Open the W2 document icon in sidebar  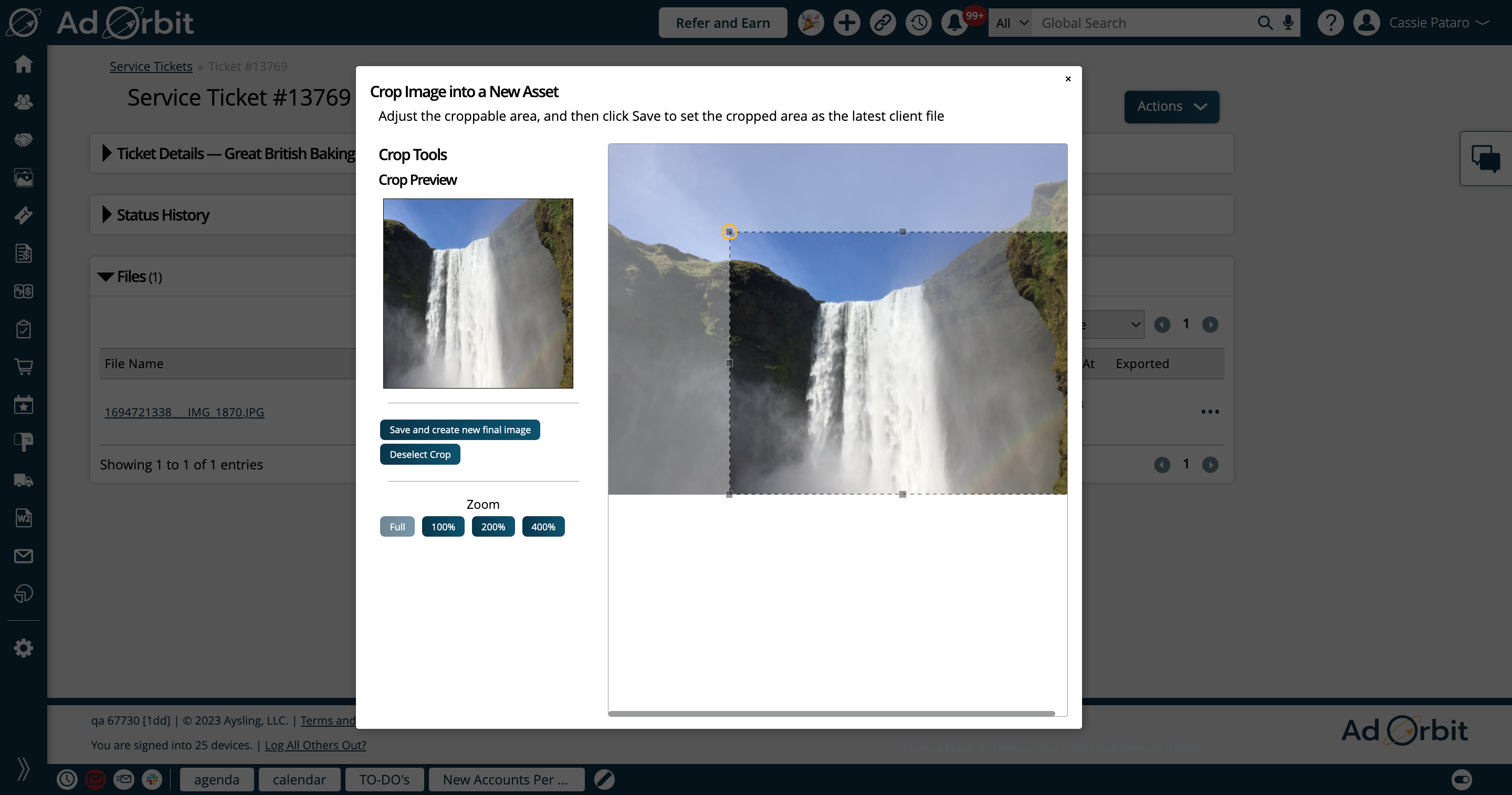[24, 518]
